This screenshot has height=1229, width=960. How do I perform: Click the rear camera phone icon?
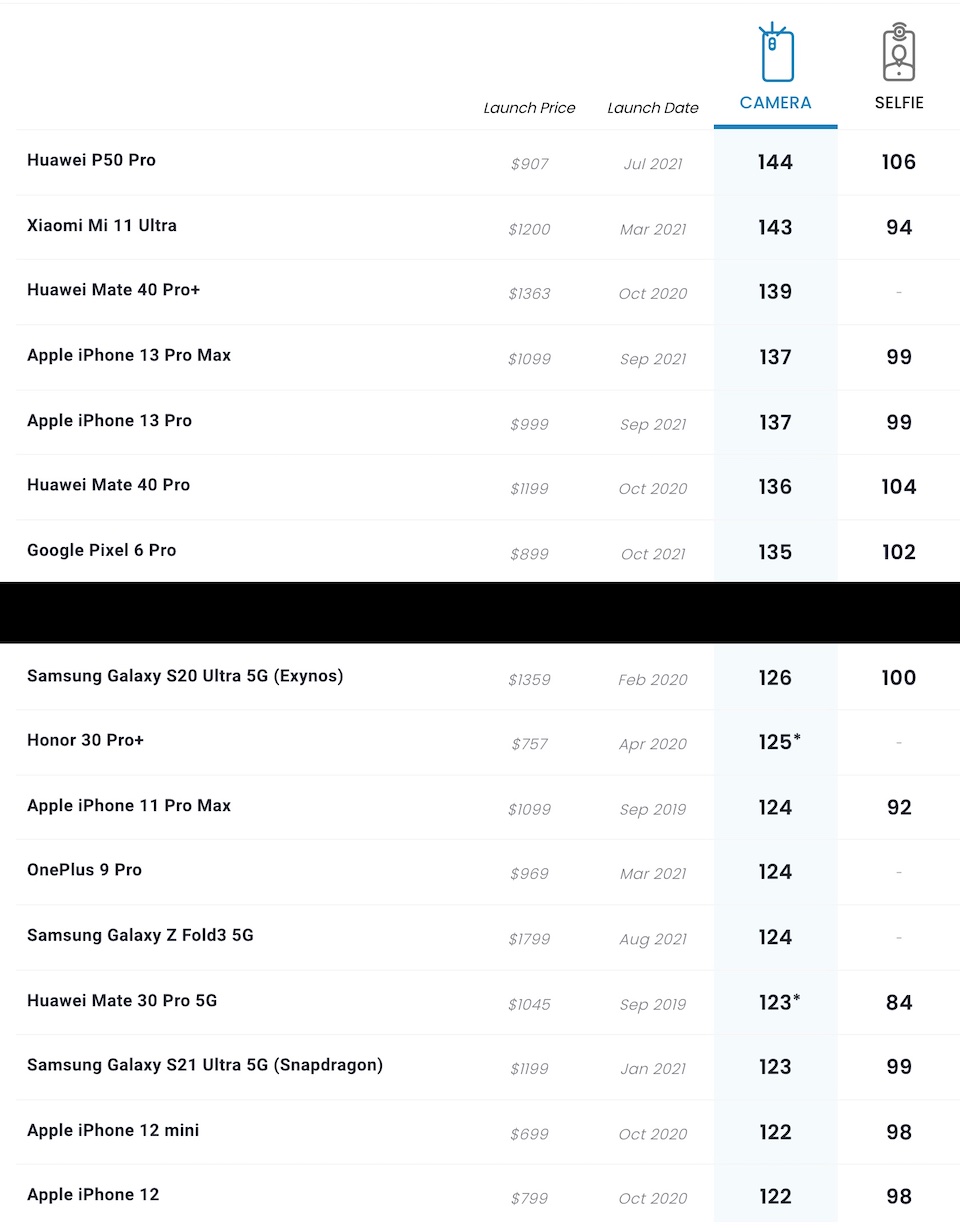tap(776, 53)
